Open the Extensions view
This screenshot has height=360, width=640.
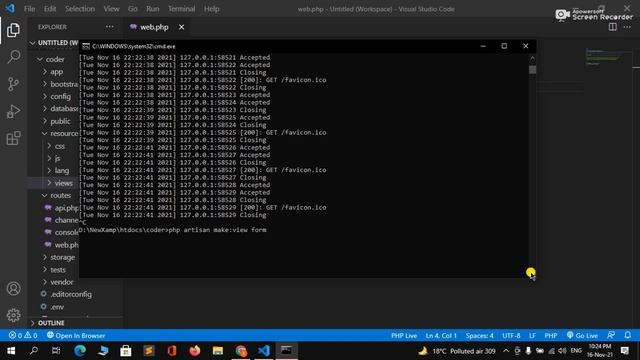tap(13, 138)
